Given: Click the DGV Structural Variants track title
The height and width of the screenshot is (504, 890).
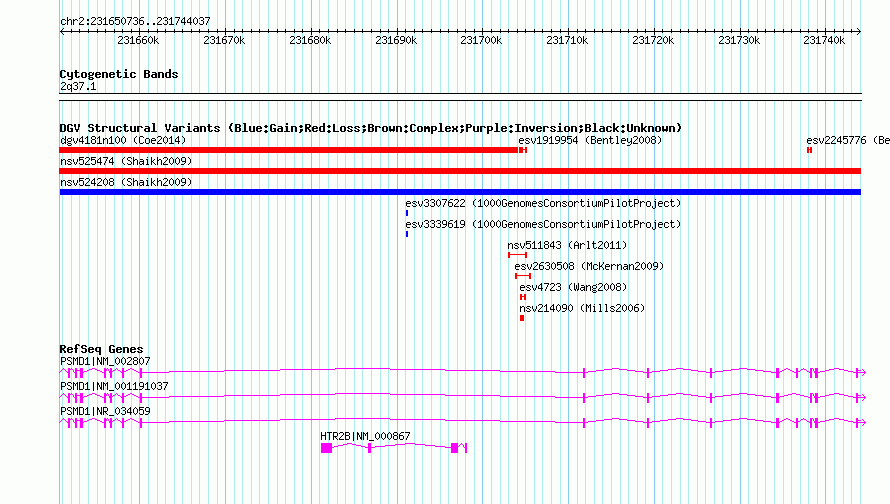Looking at the screenshot, I should click(x=371, y=128).
